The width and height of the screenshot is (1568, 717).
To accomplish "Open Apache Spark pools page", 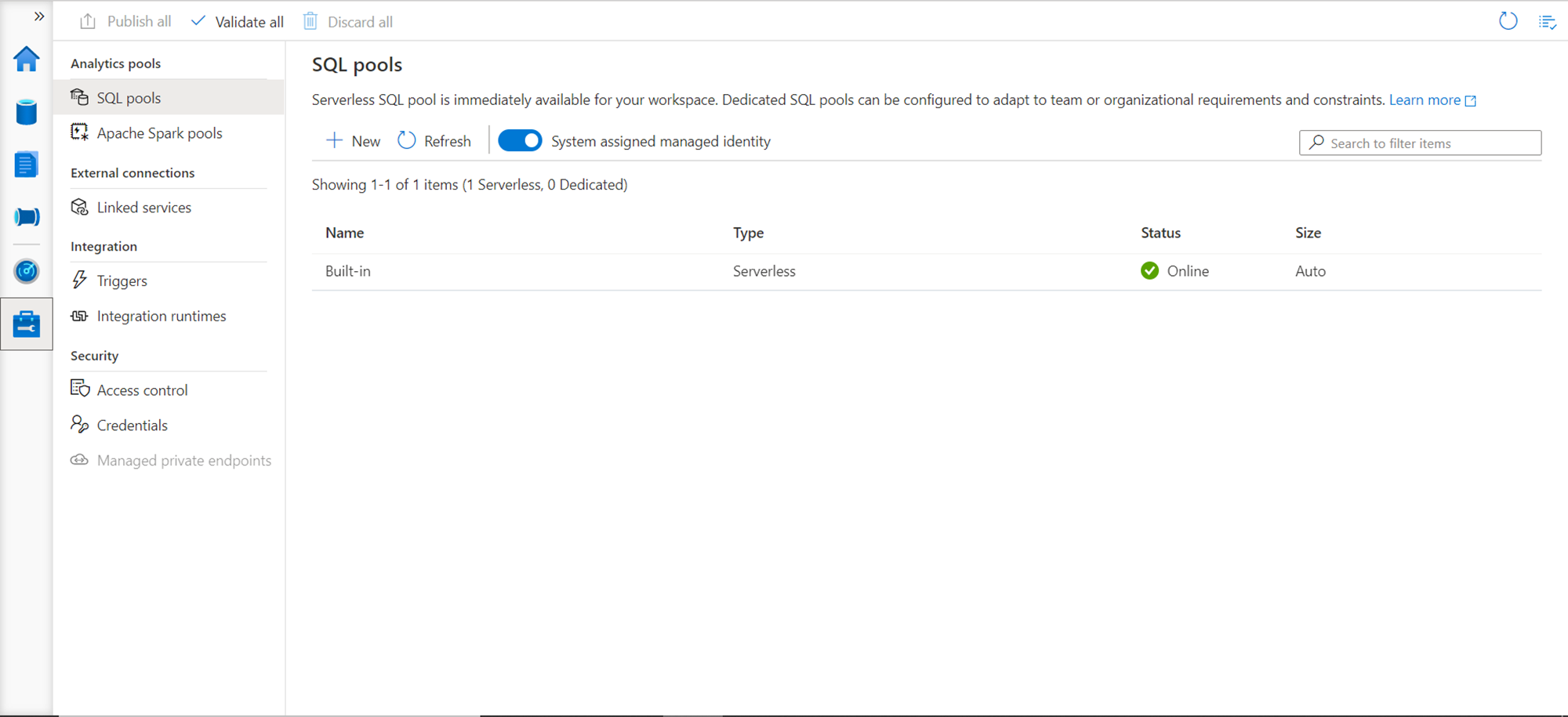I will [159, 133].
